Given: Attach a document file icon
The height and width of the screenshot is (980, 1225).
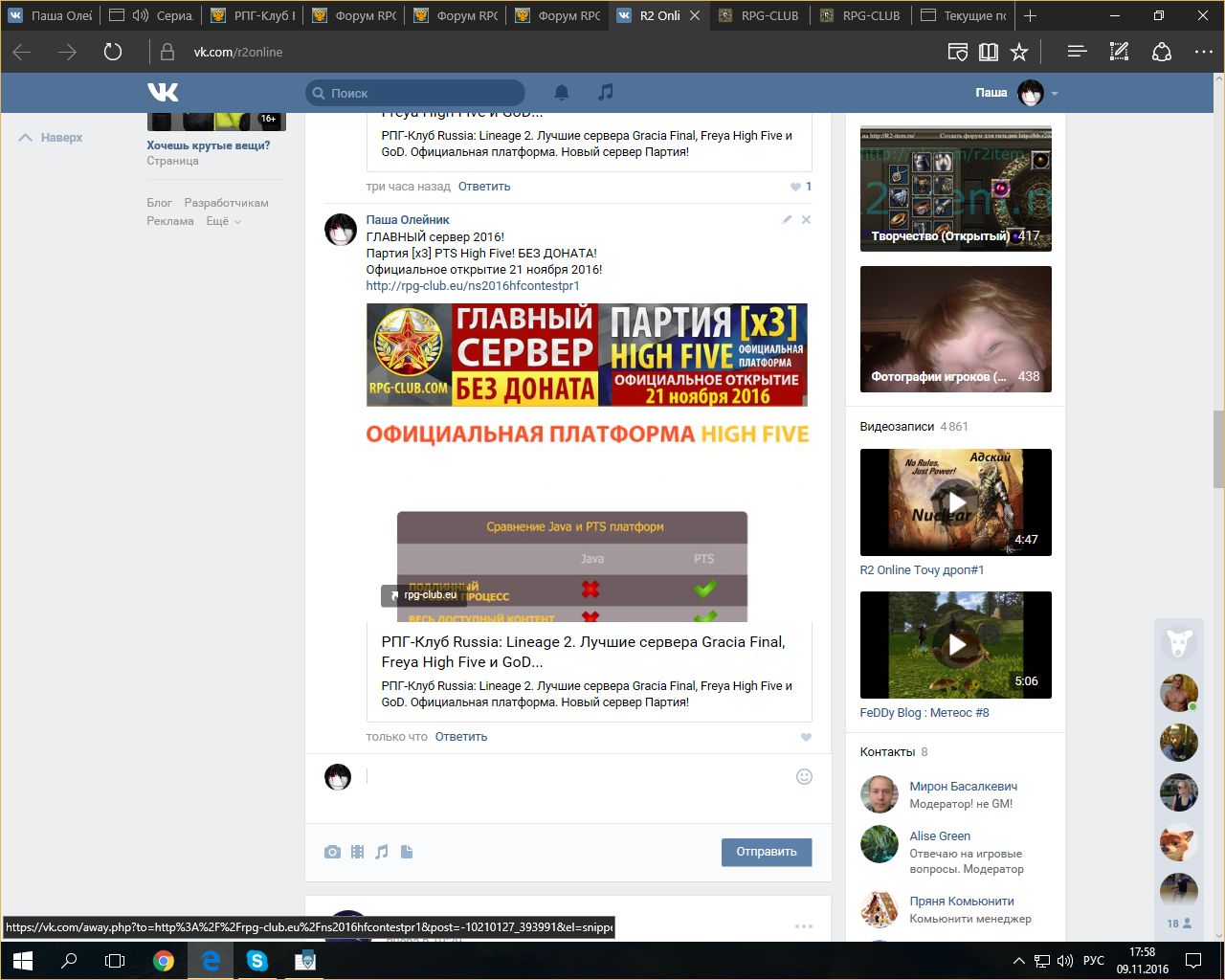Looking at the screenshot, I should [x=407, y=852].
